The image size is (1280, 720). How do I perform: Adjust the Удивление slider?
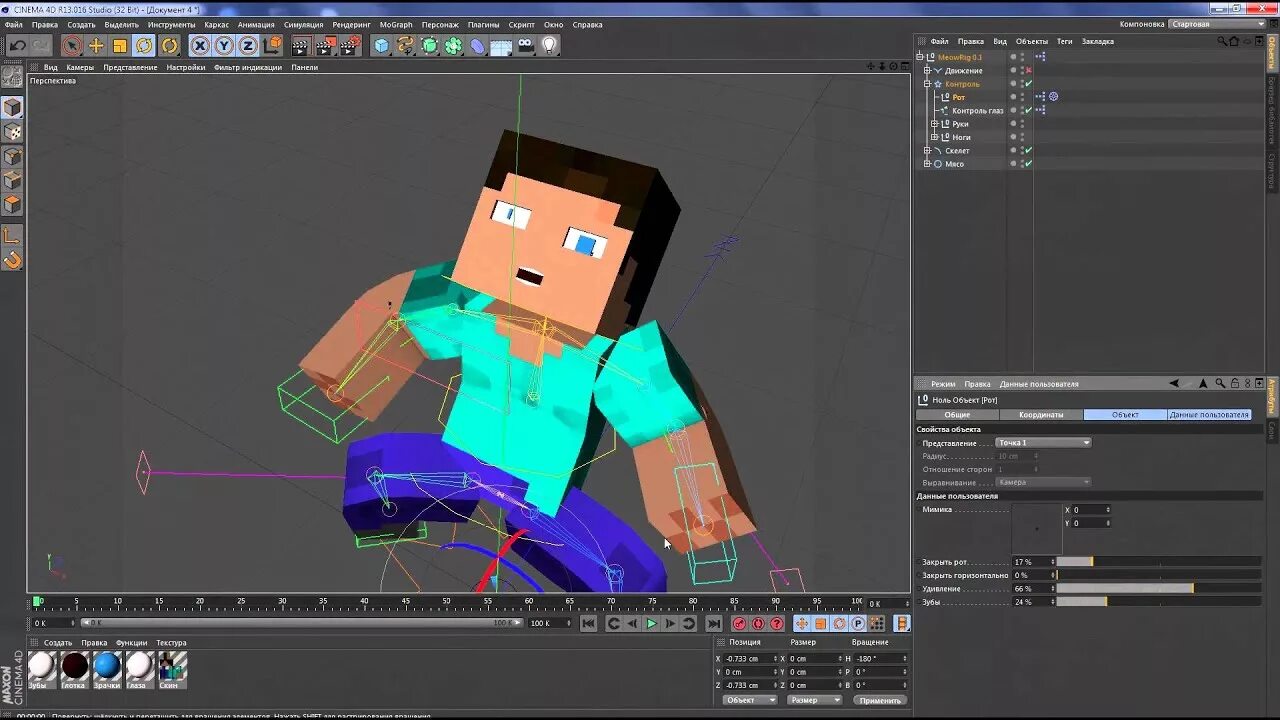click(1158, 588)
